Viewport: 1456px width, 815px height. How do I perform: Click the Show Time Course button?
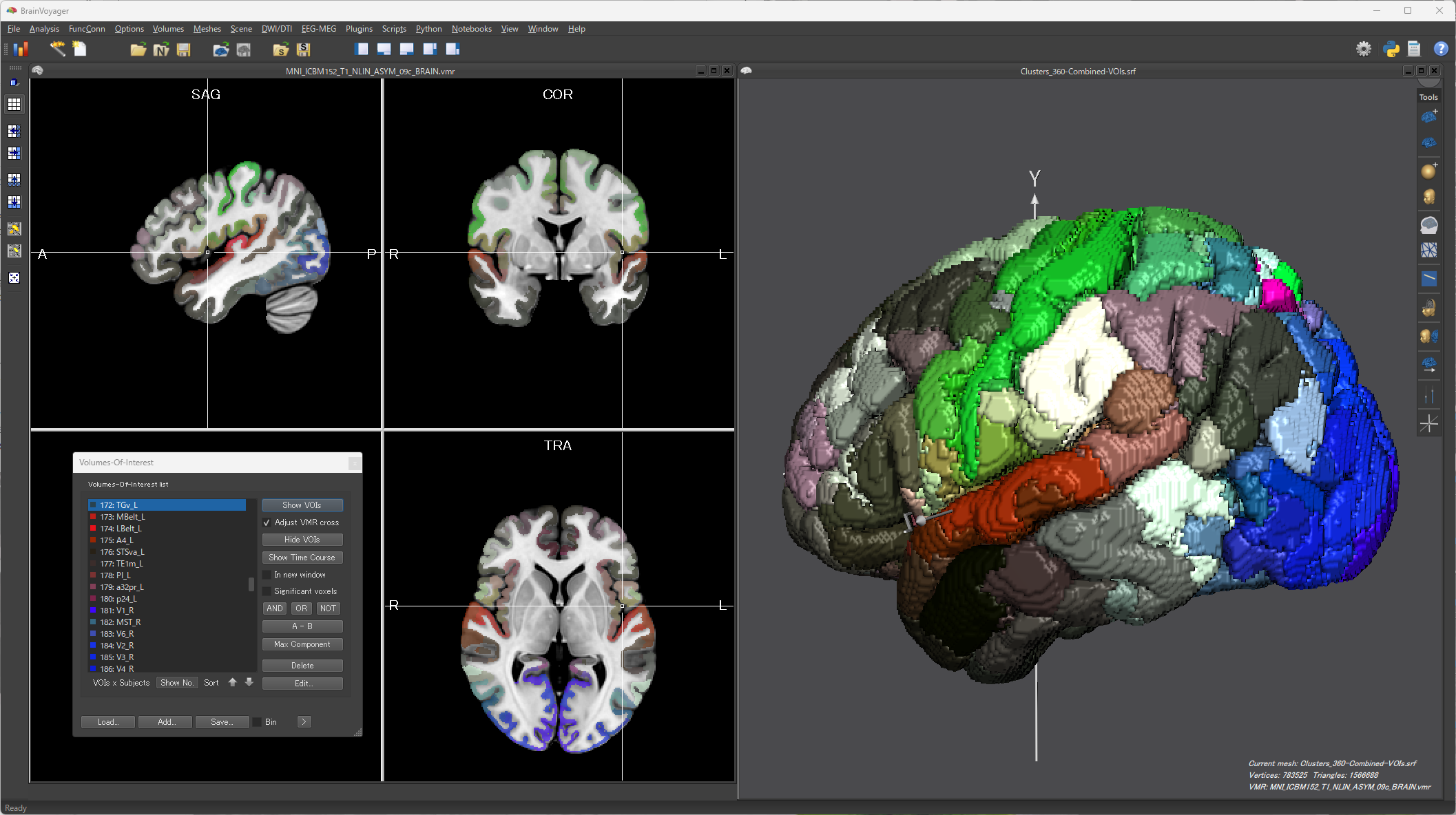point(302,558)
